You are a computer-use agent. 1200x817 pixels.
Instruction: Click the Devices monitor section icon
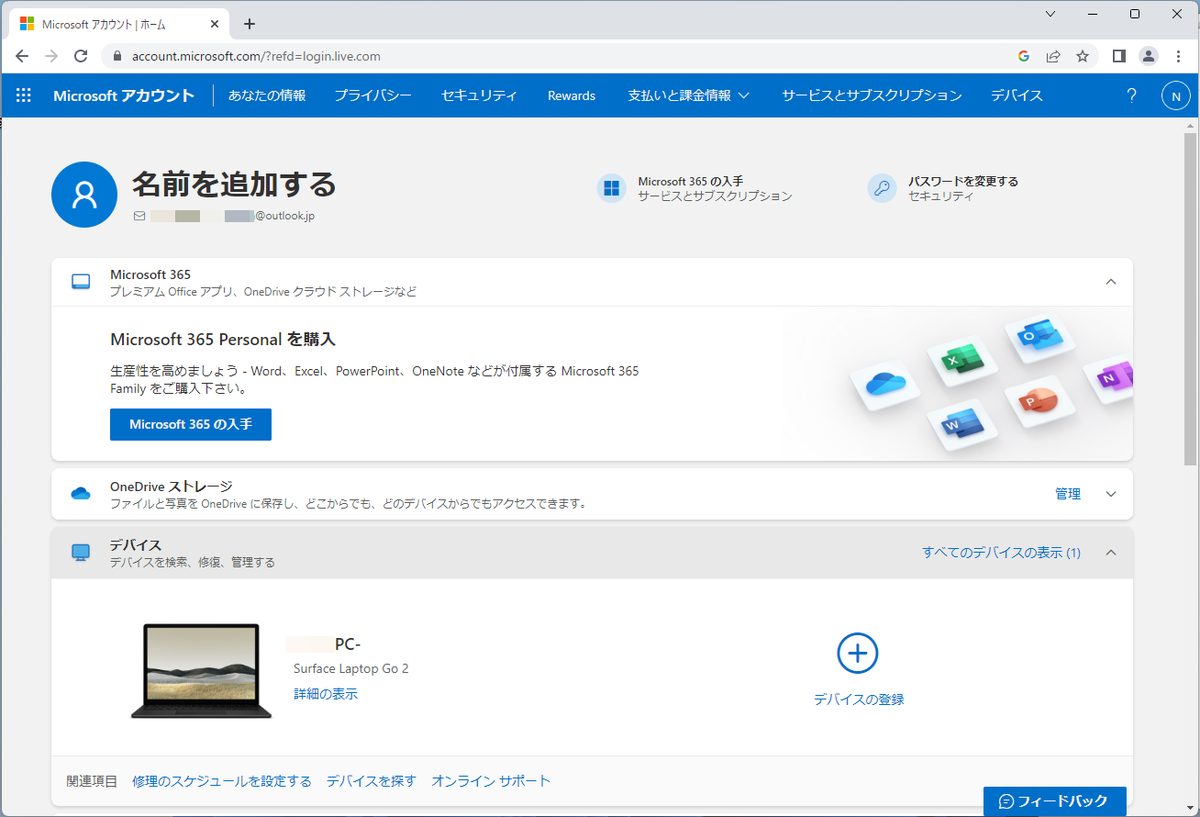tap(81, 552)
